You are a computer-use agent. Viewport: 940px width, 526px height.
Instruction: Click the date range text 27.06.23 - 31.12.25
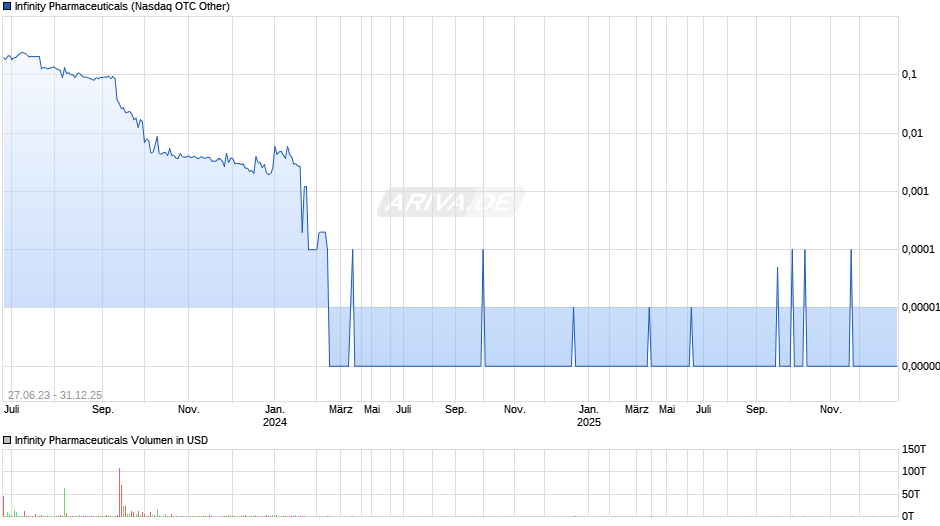point(55,395)
